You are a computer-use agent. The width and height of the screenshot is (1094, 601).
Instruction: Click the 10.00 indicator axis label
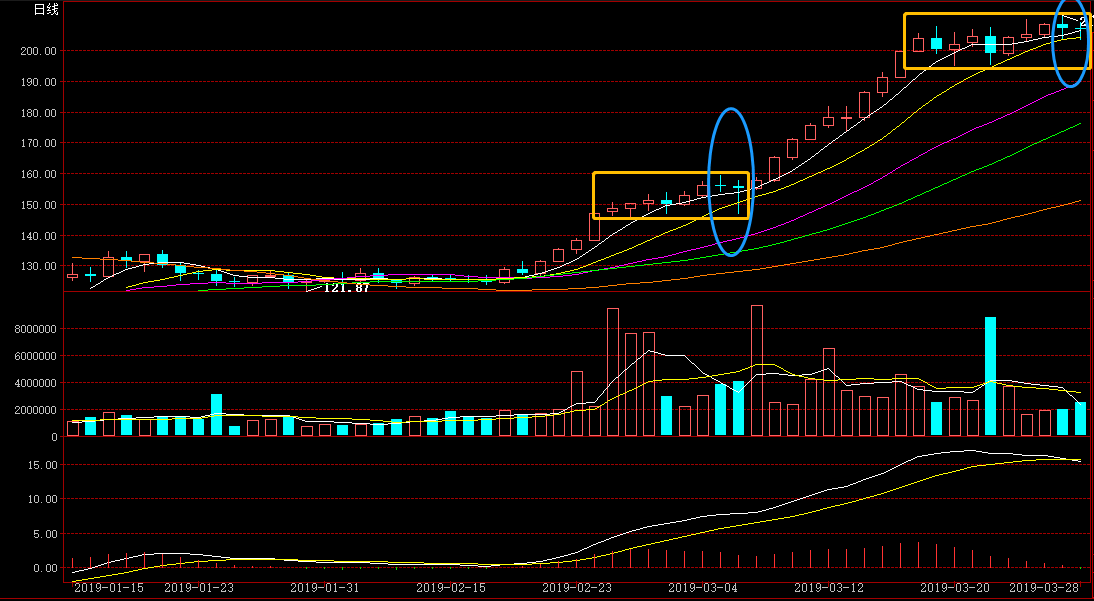tap(43, 499)
